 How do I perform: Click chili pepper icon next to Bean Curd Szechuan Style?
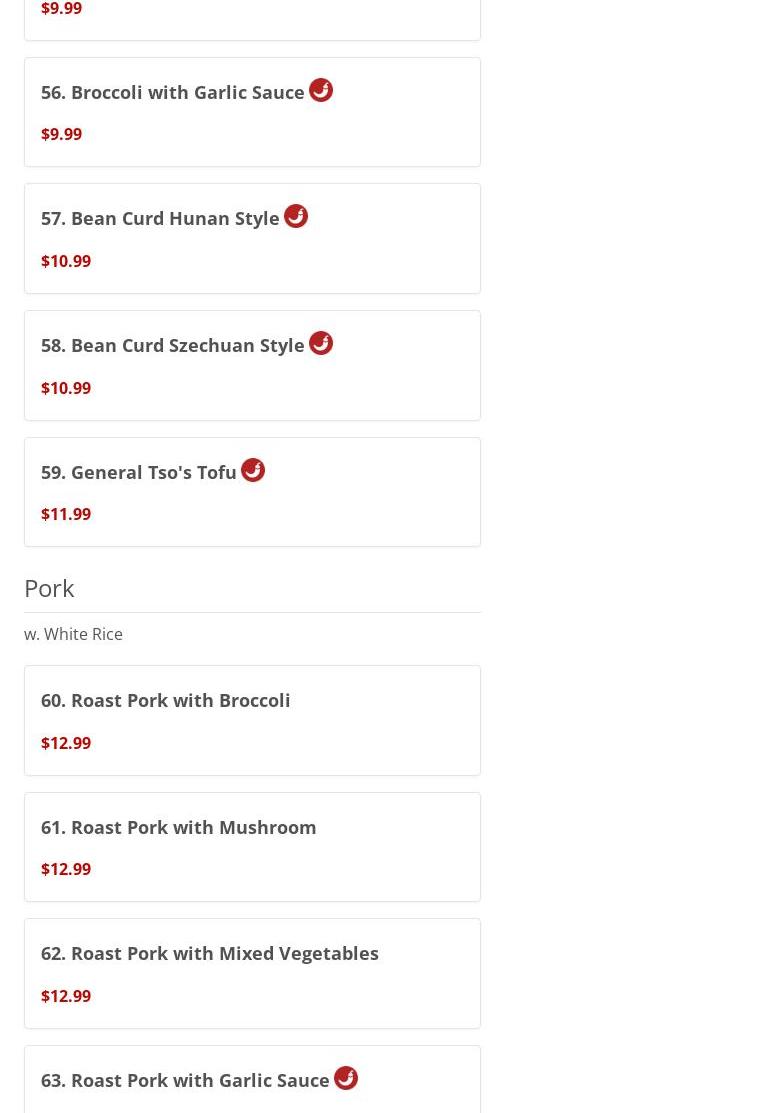click(321, 344)
